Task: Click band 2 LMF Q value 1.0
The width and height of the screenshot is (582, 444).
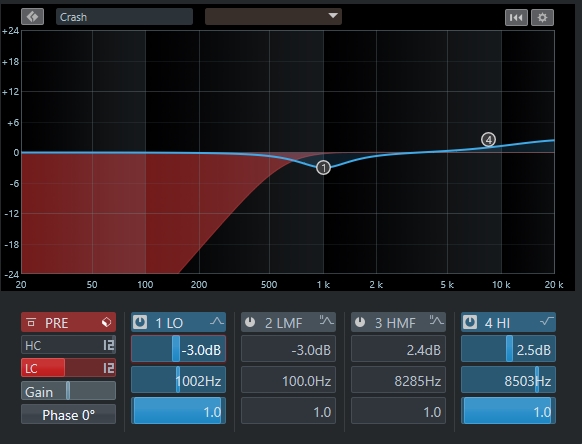Action: coord(288,411)
